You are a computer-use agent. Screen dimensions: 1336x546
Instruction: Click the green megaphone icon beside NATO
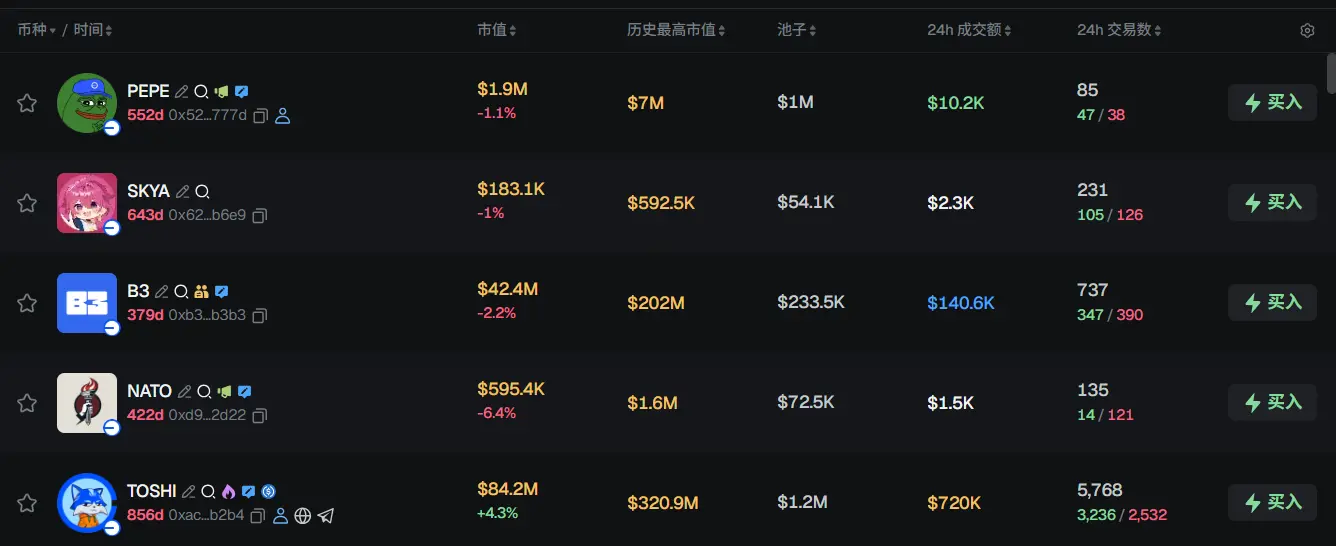(x=224, y=391)
